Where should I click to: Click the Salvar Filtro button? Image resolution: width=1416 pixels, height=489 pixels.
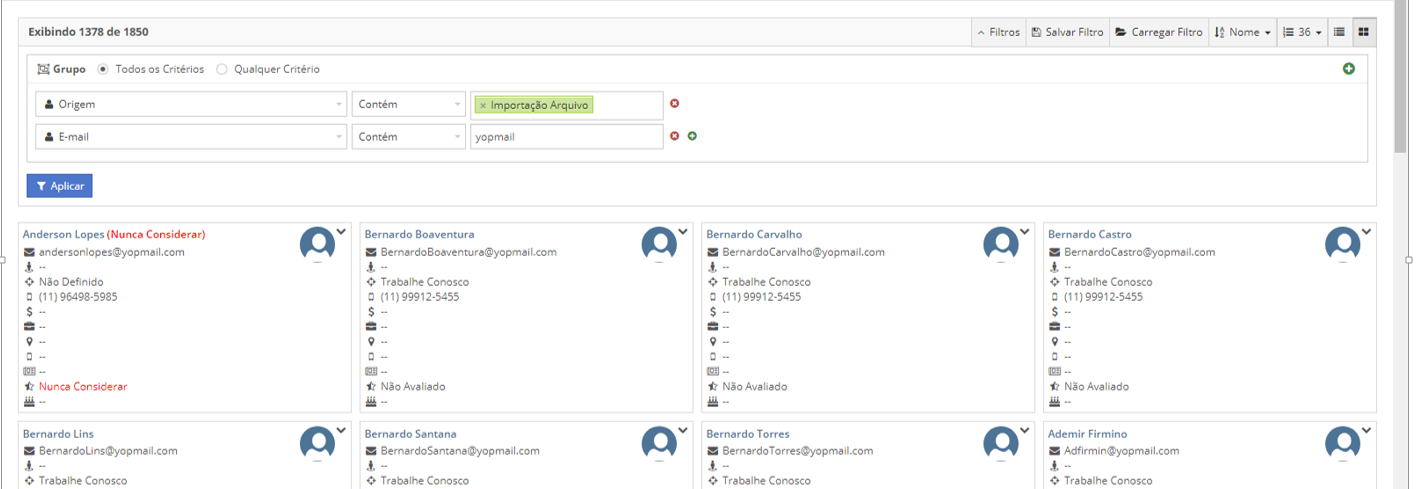tap(1067, 32)
